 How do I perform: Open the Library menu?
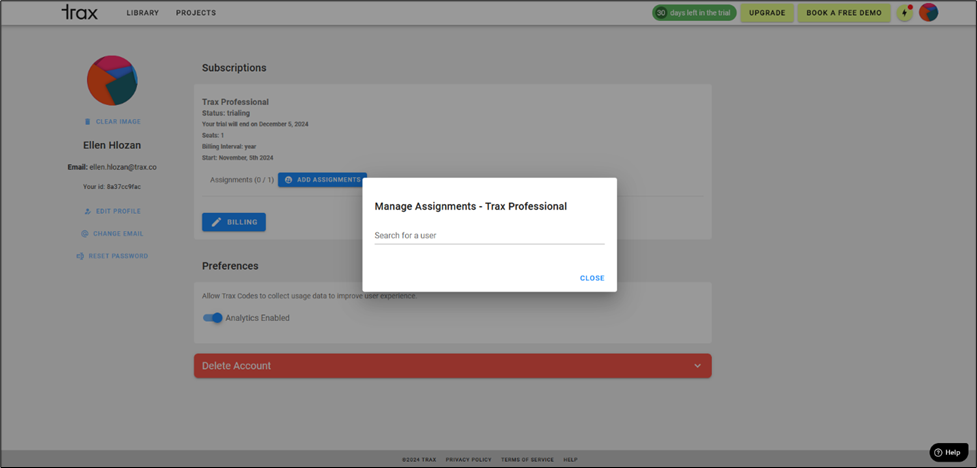143,12
